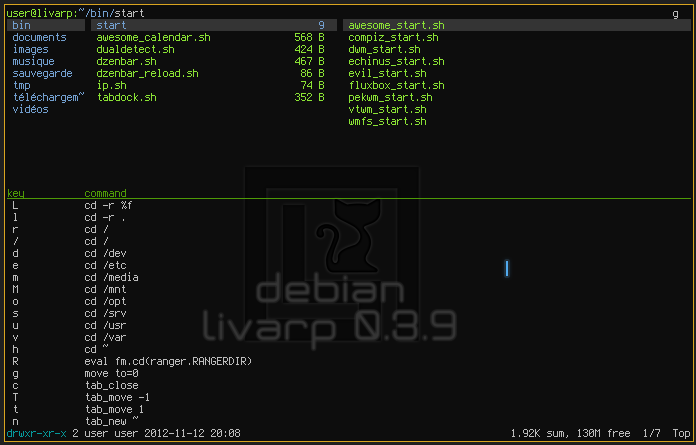This screenshot has width=696, height=445.
Task: Select the vidéos folder
Action: point(30,109)
